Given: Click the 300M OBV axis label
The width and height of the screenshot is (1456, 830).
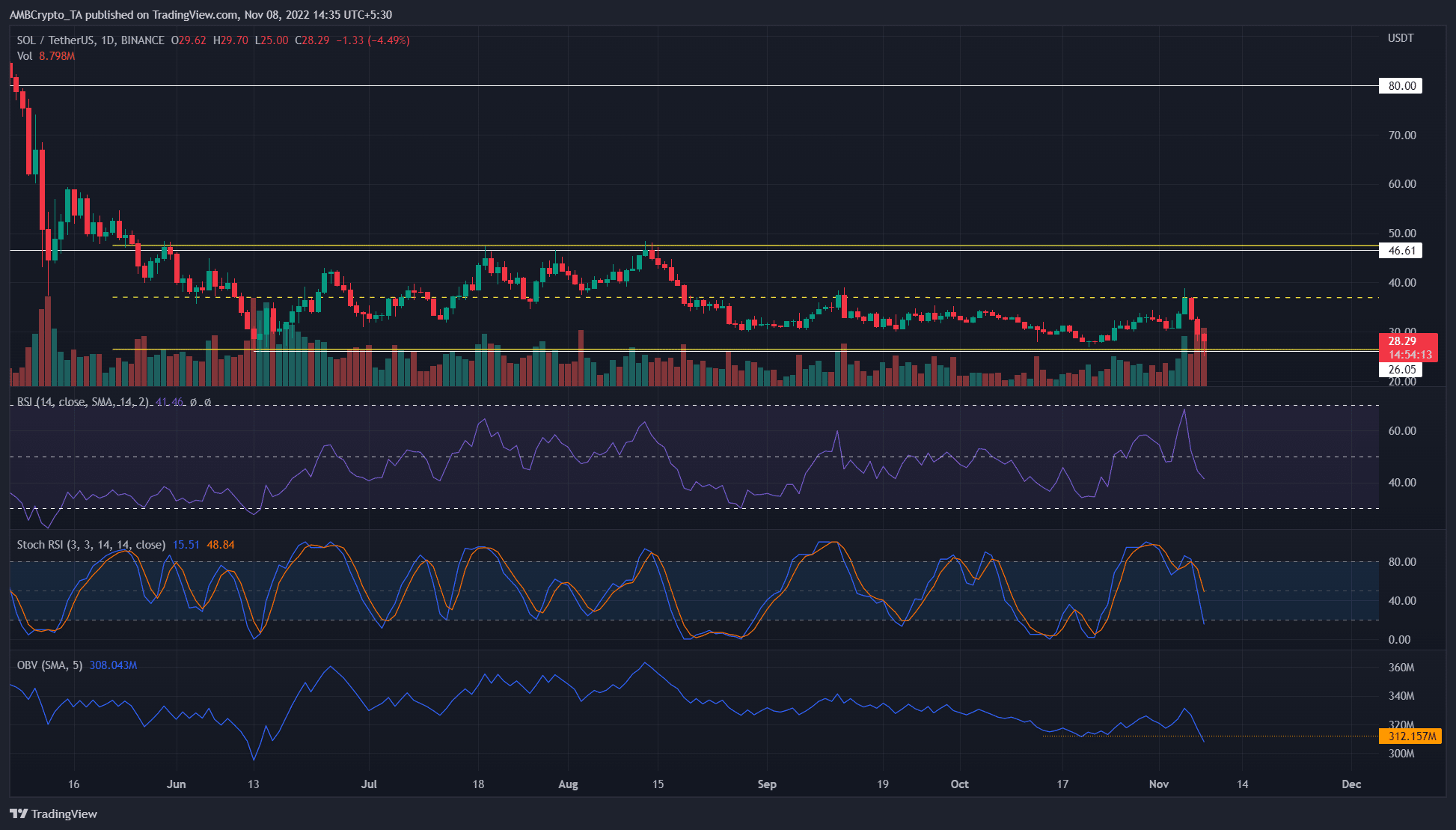Looking at the screenshot, I should tap(1401, 754).
